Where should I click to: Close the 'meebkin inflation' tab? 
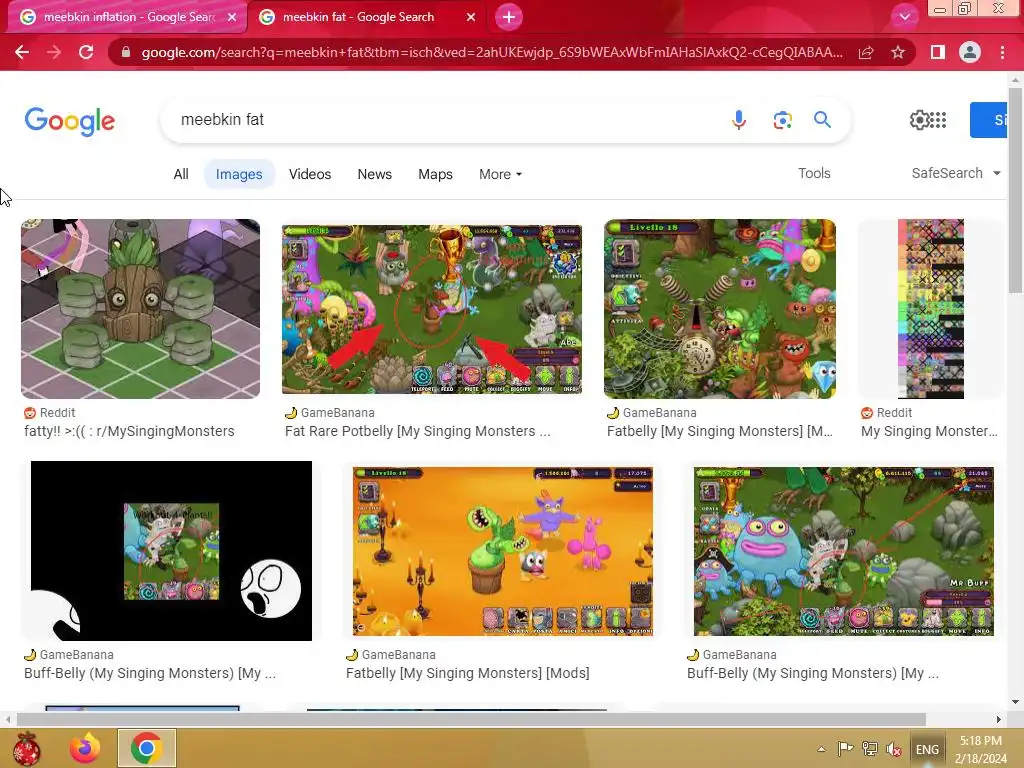232,18
